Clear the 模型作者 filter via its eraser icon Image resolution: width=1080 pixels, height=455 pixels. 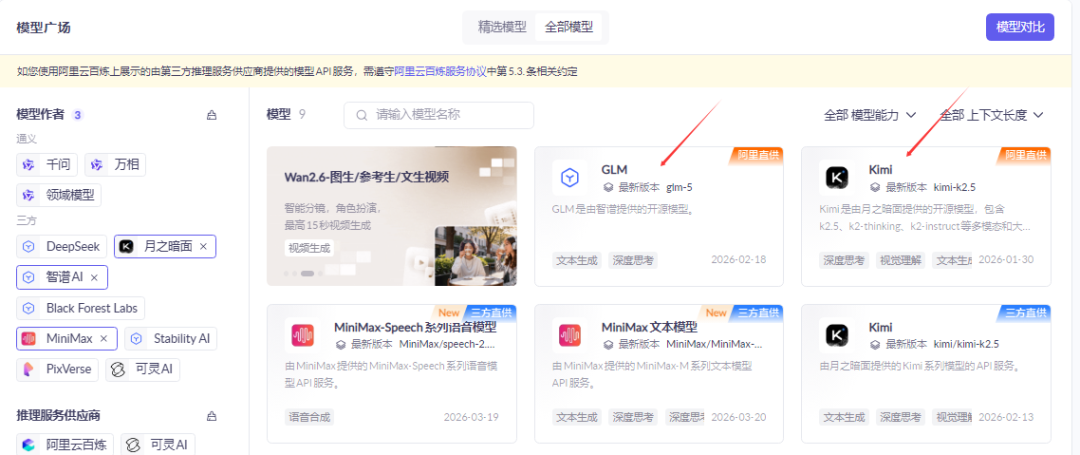coord(211,115)
